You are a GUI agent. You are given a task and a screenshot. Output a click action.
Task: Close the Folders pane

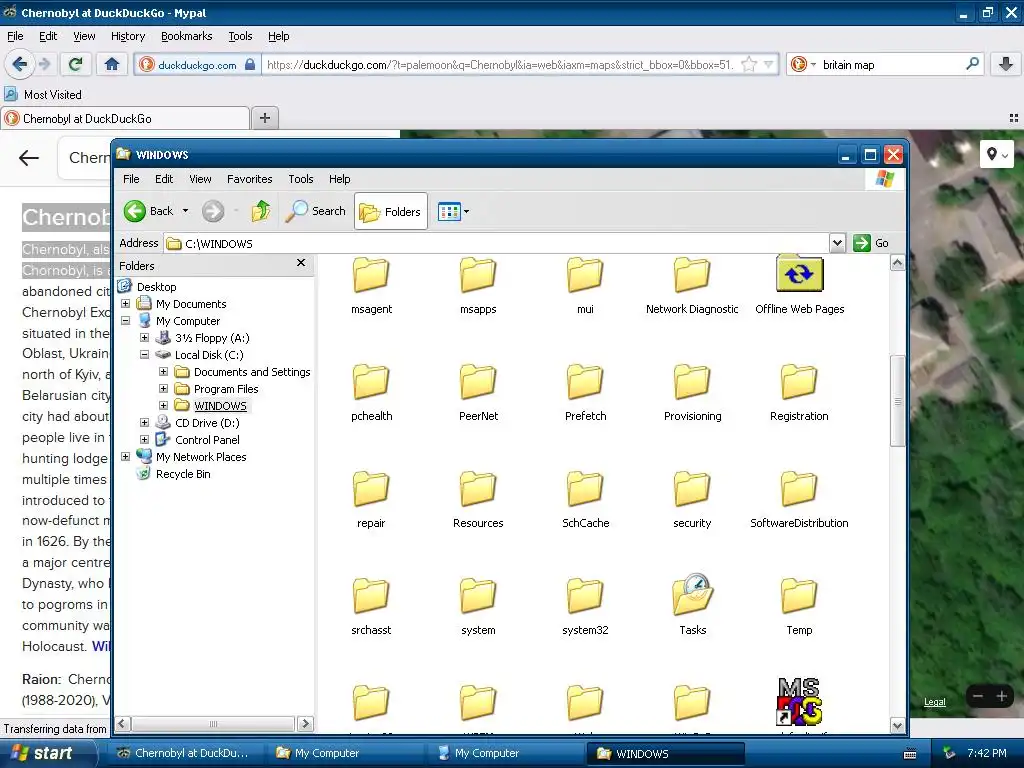(301, 263)
